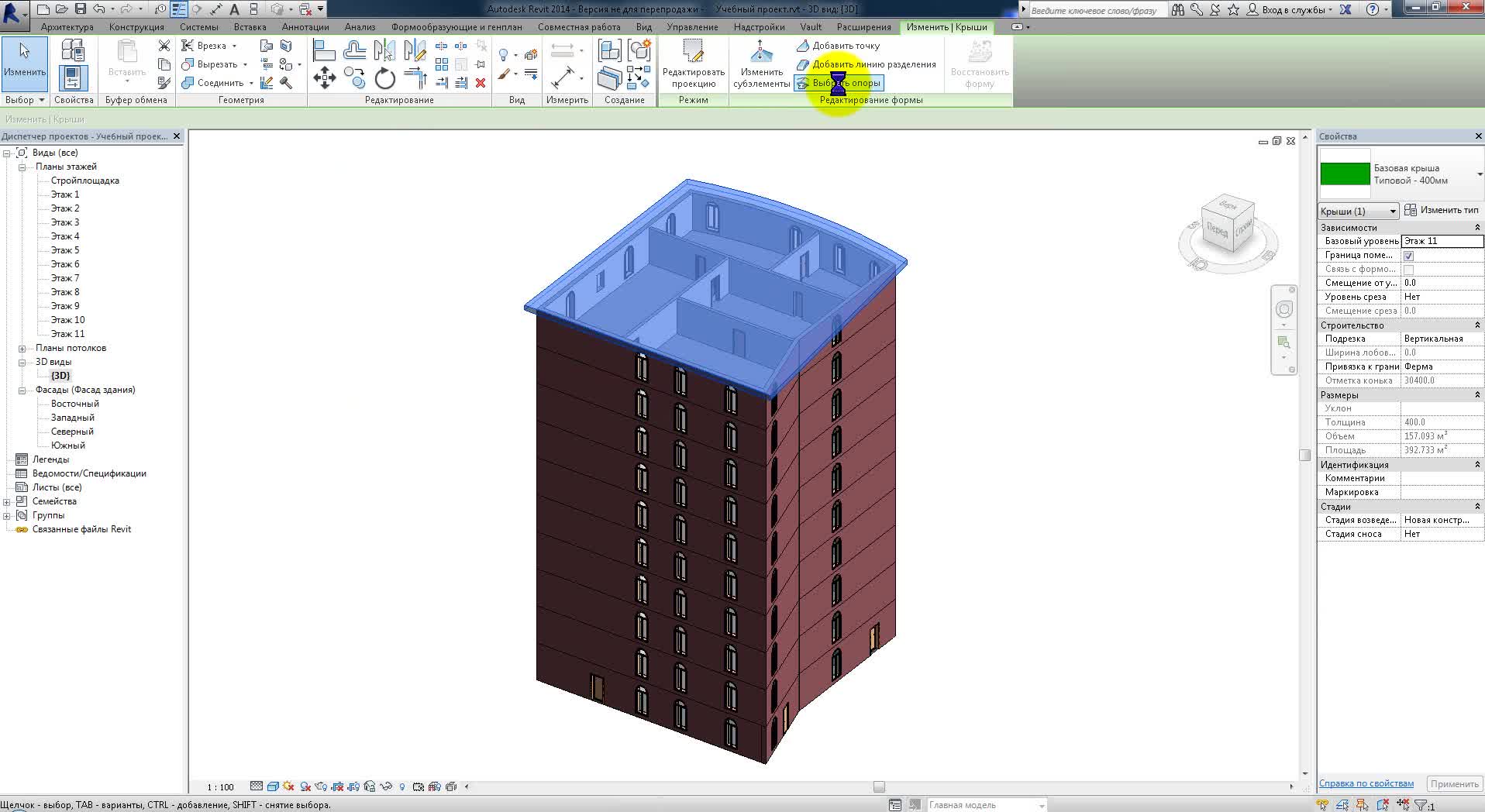Click the Undo arrow icon
1485x812 pixels.
click(99, 9)
